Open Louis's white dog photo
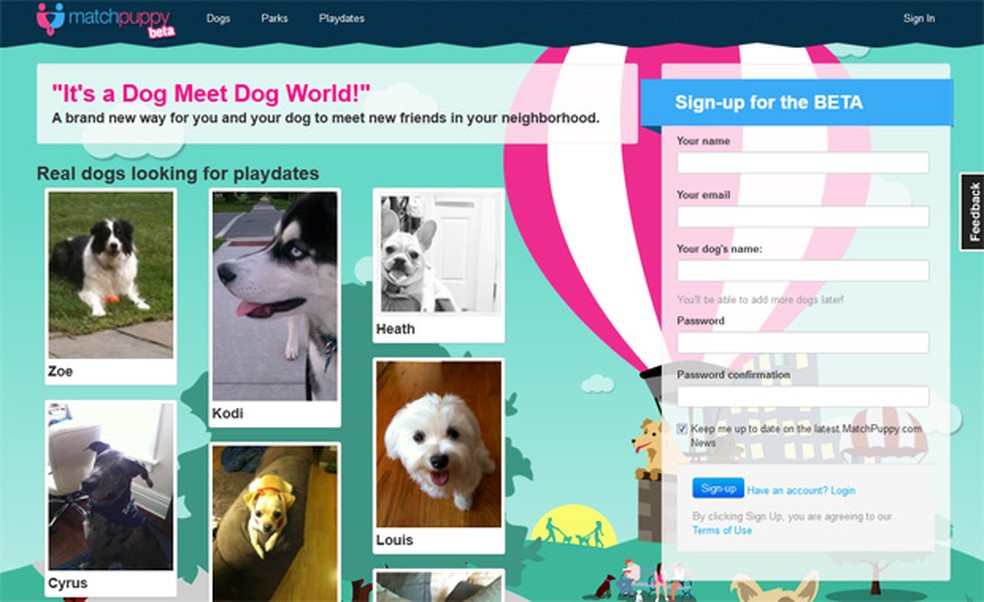 pyautogui.click(x=439, y=444)
